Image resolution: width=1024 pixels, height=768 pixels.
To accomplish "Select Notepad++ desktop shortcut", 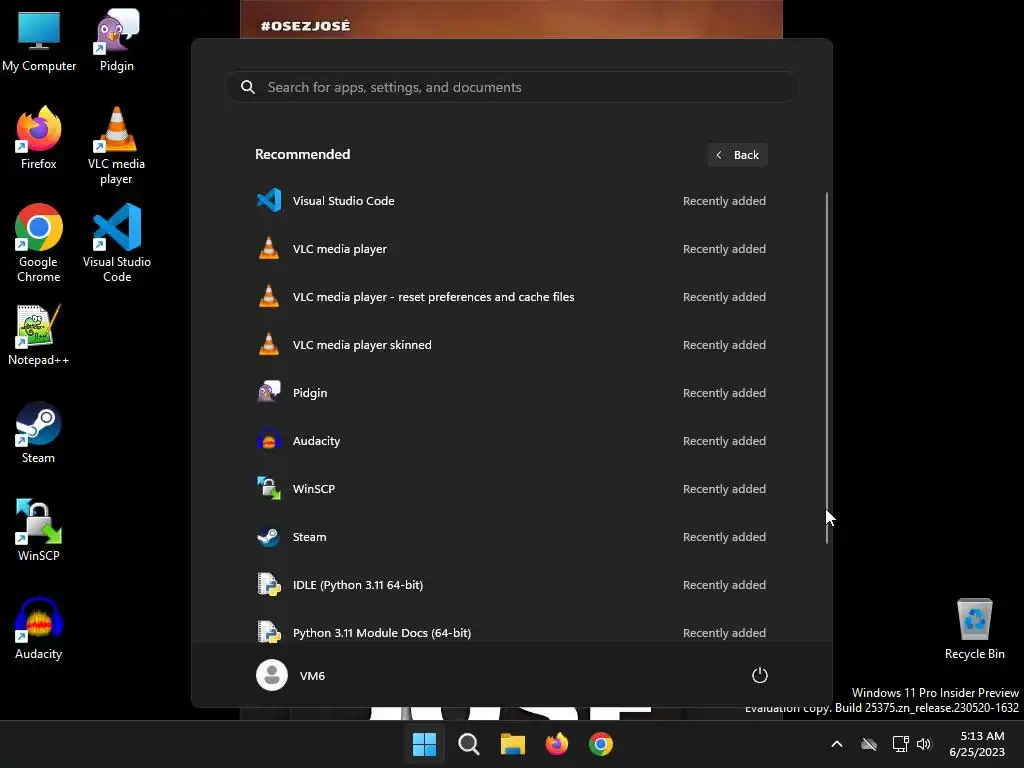I will [39, 334].
